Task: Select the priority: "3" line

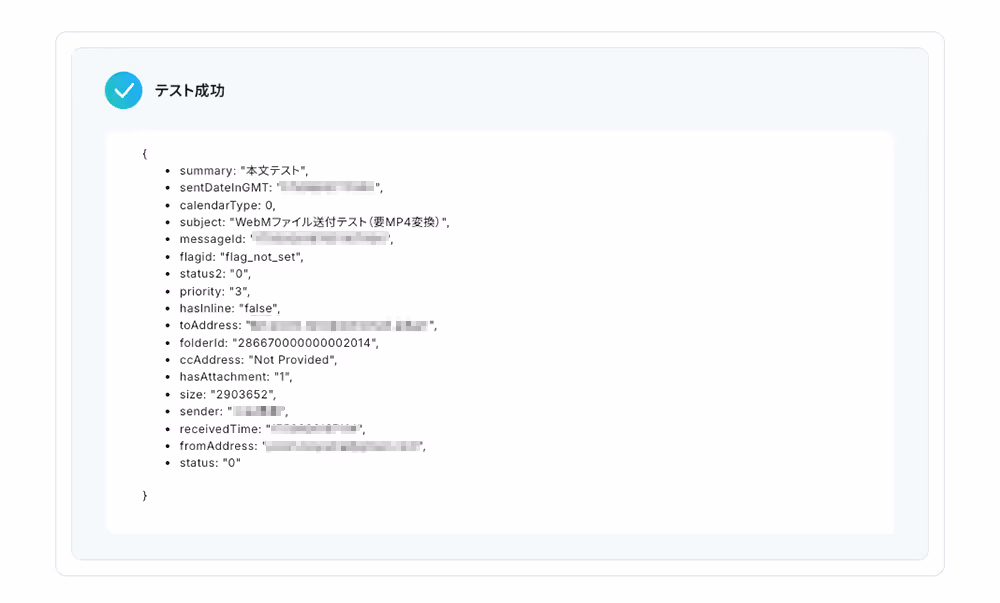Action: [x=215, y=291]
